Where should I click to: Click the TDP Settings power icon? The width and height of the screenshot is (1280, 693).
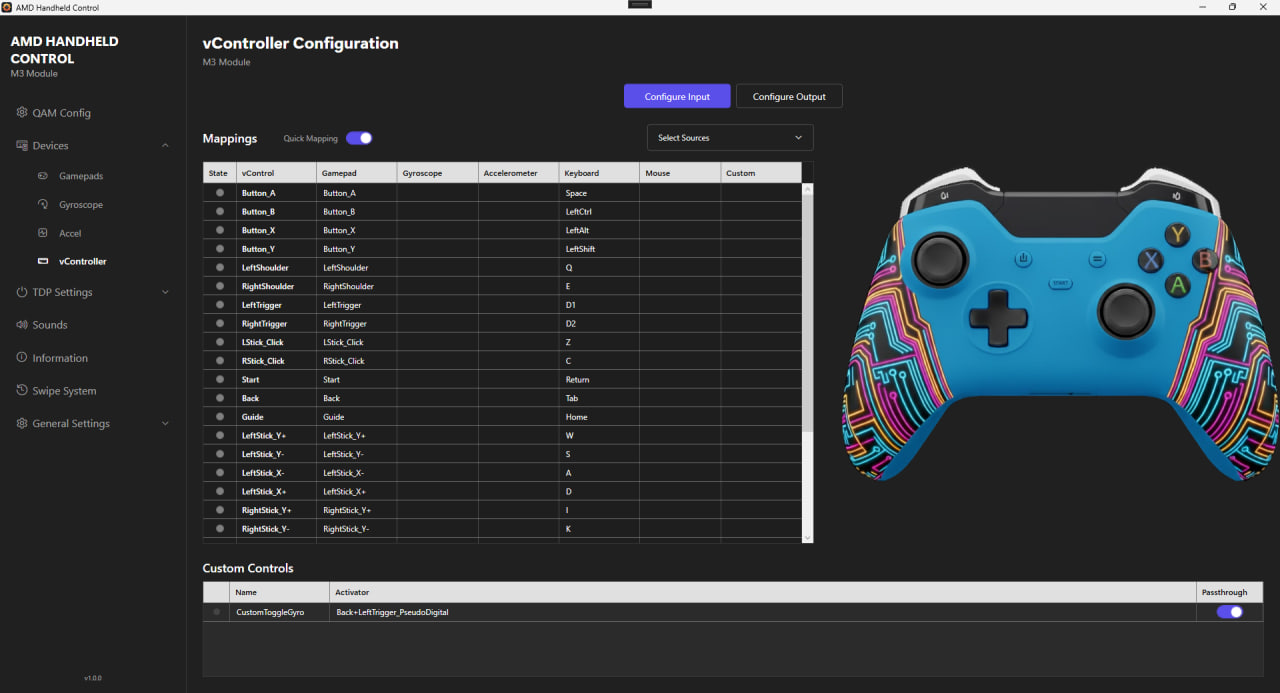22,292
